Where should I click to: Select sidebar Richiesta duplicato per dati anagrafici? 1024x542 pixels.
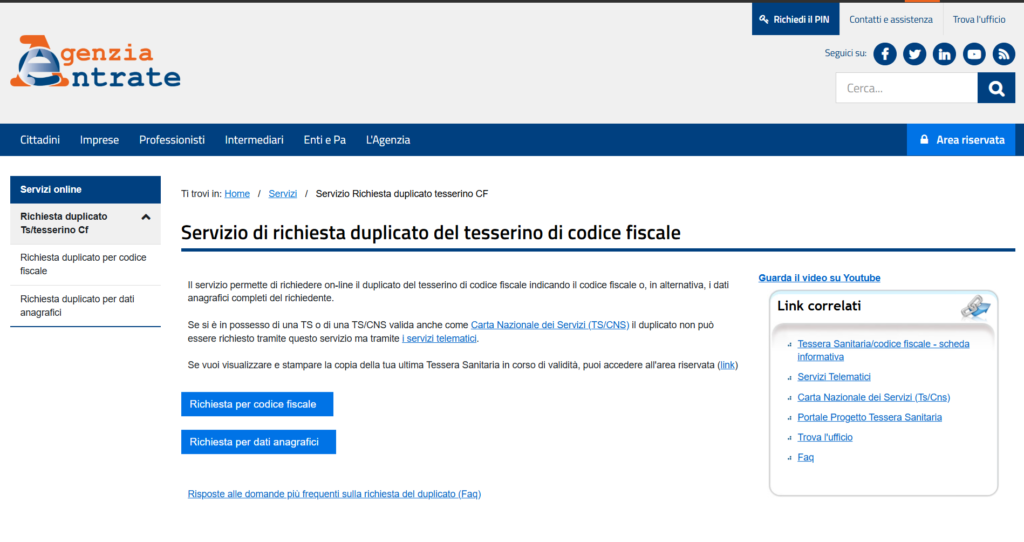click(85, 306)
